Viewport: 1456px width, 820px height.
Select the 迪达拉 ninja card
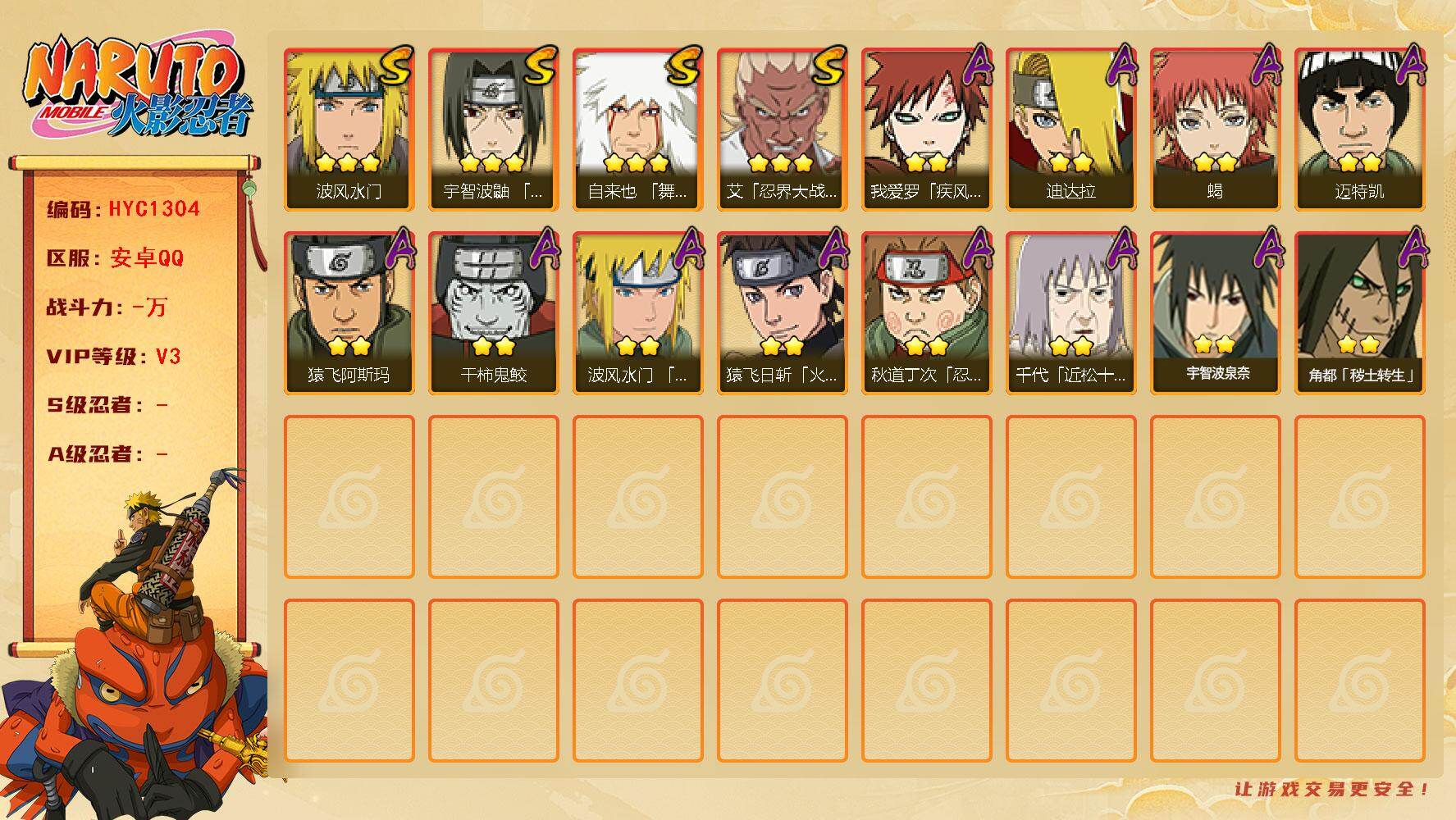tap(1070, 130)
